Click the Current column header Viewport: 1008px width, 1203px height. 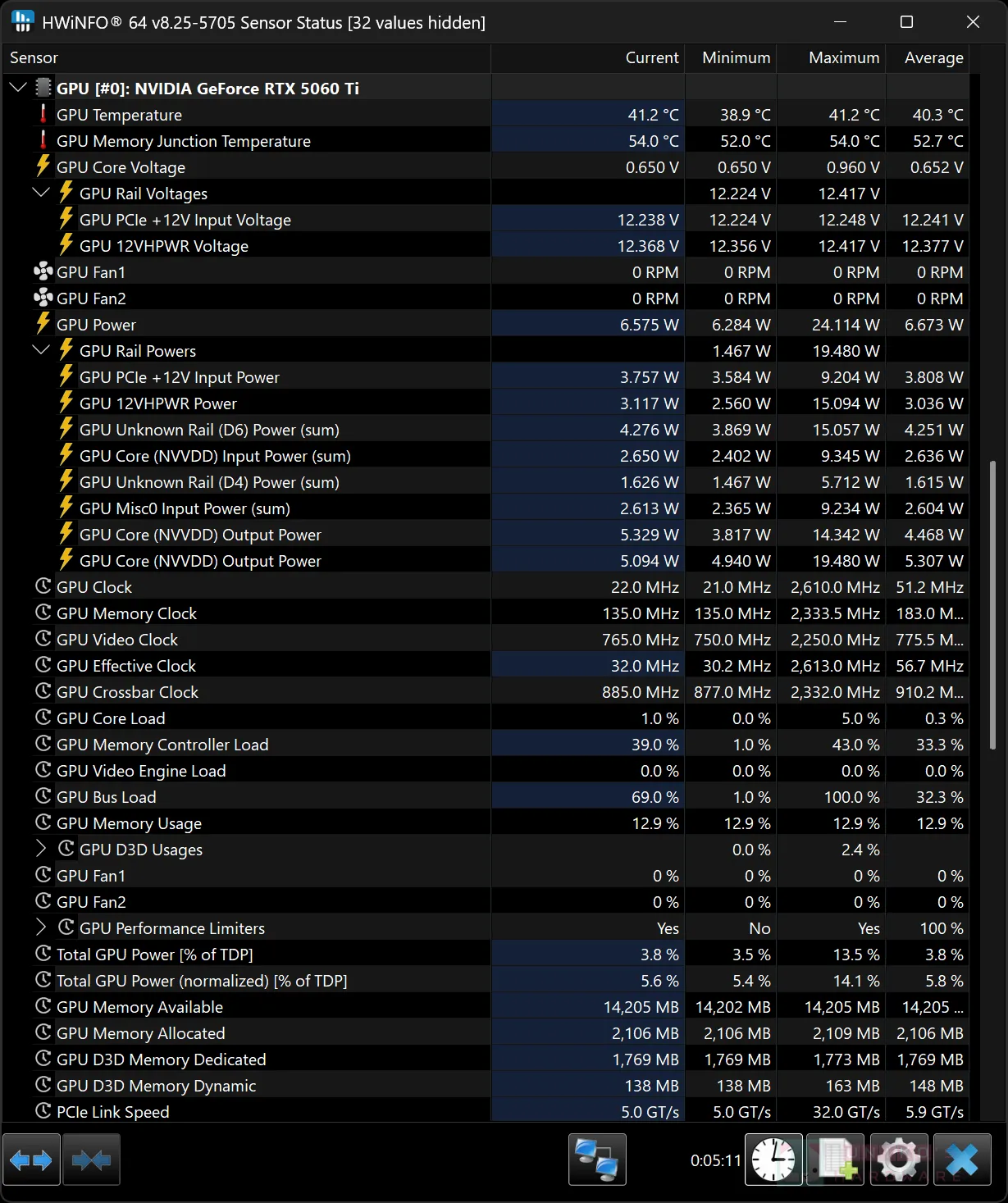pyautogui.click(x=588, y=58)
